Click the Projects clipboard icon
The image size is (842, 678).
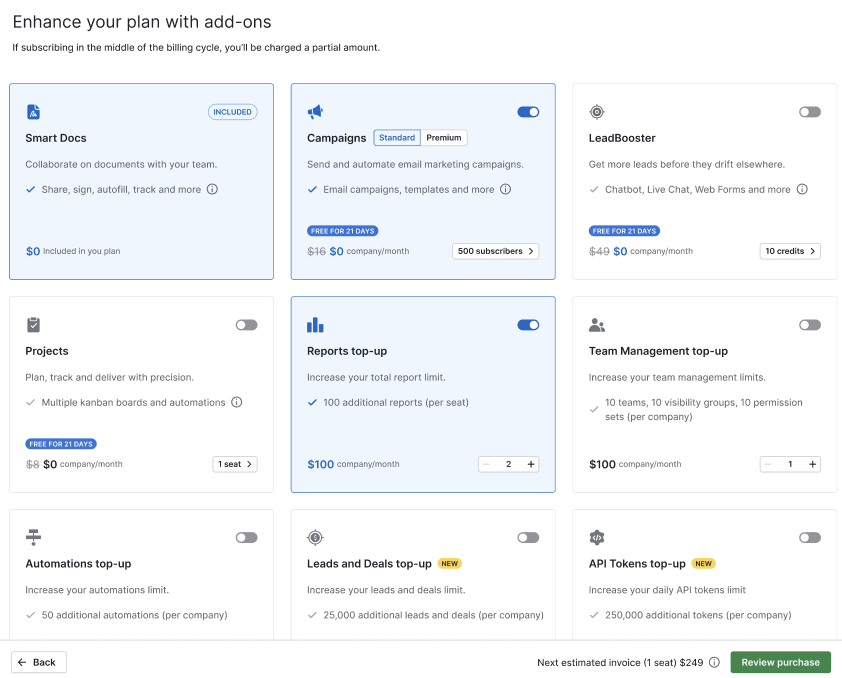34,325
